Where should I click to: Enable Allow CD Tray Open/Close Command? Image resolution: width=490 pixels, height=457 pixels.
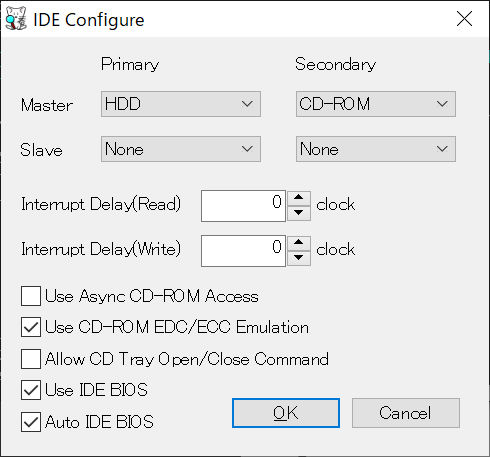(31, 359)
